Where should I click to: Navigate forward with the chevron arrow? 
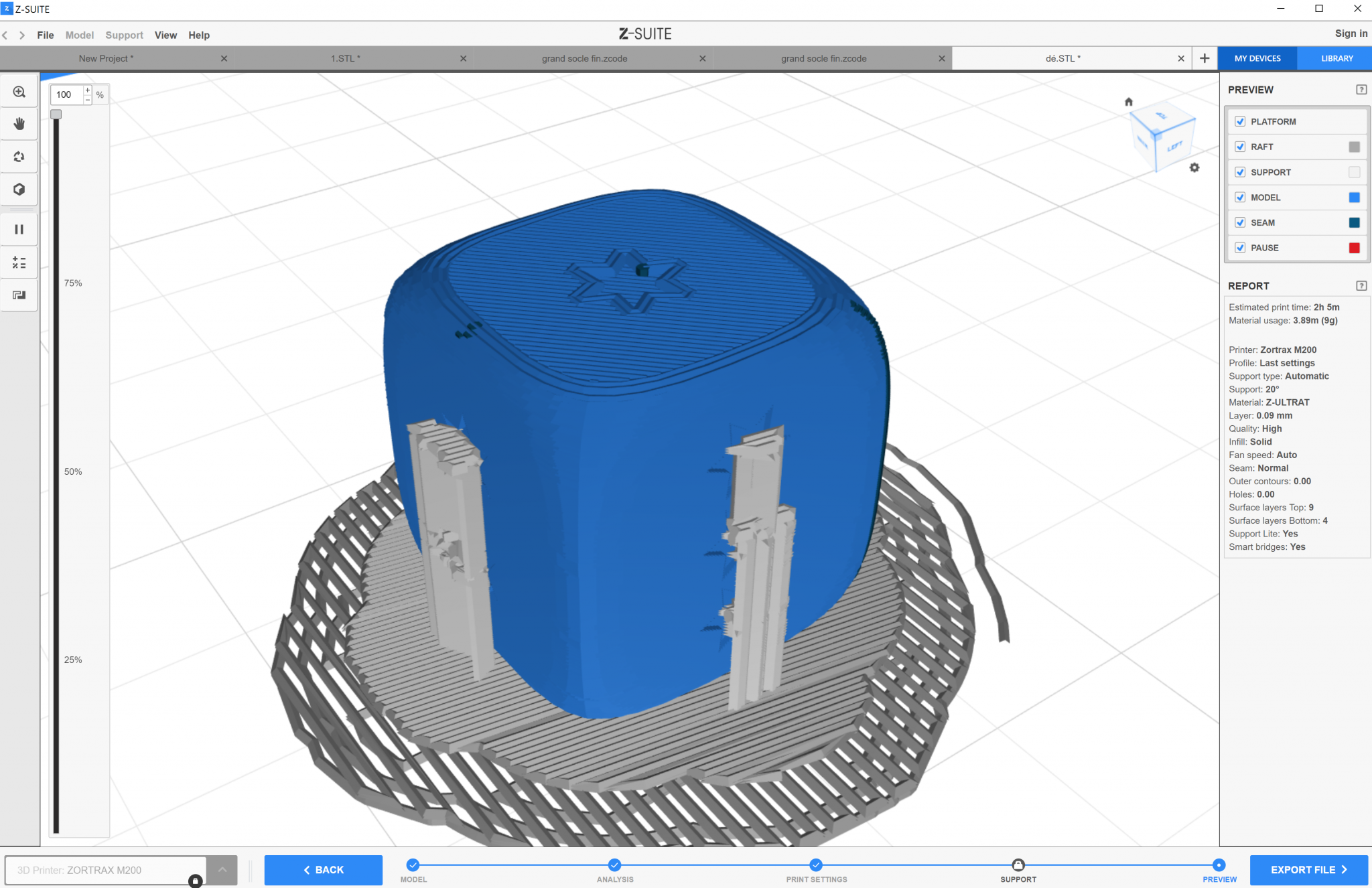coord(22,35)
